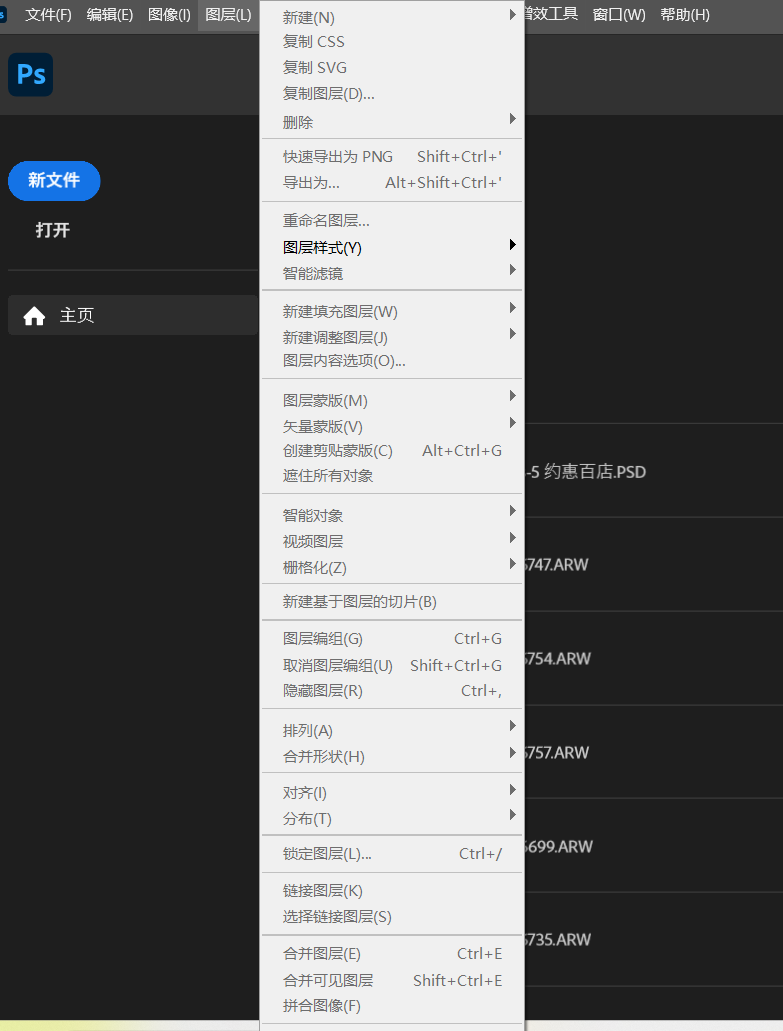The height and width of the screenshot is (1031, 783).
Task: Open the 图像(I) menu
Action: pyautogui.click(x=169, y=15)
